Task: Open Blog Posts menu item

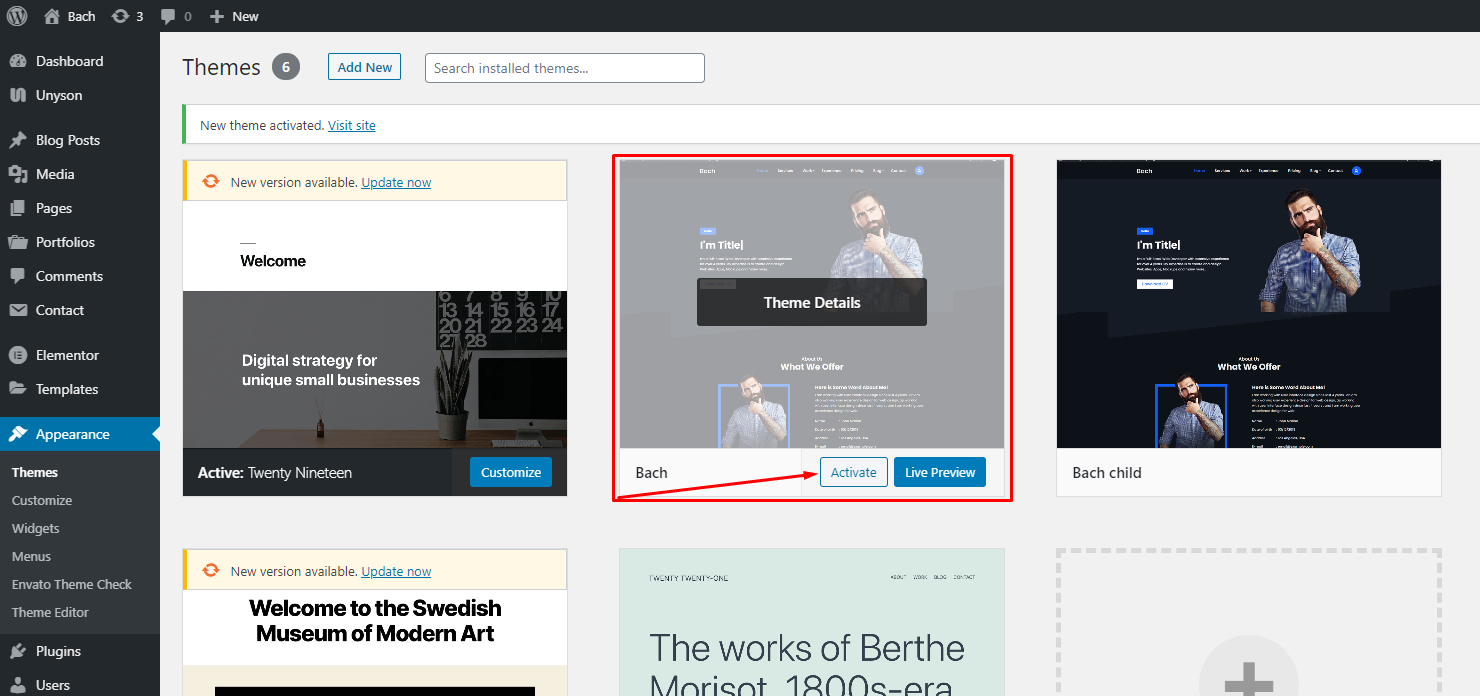Action: (80, 140)
